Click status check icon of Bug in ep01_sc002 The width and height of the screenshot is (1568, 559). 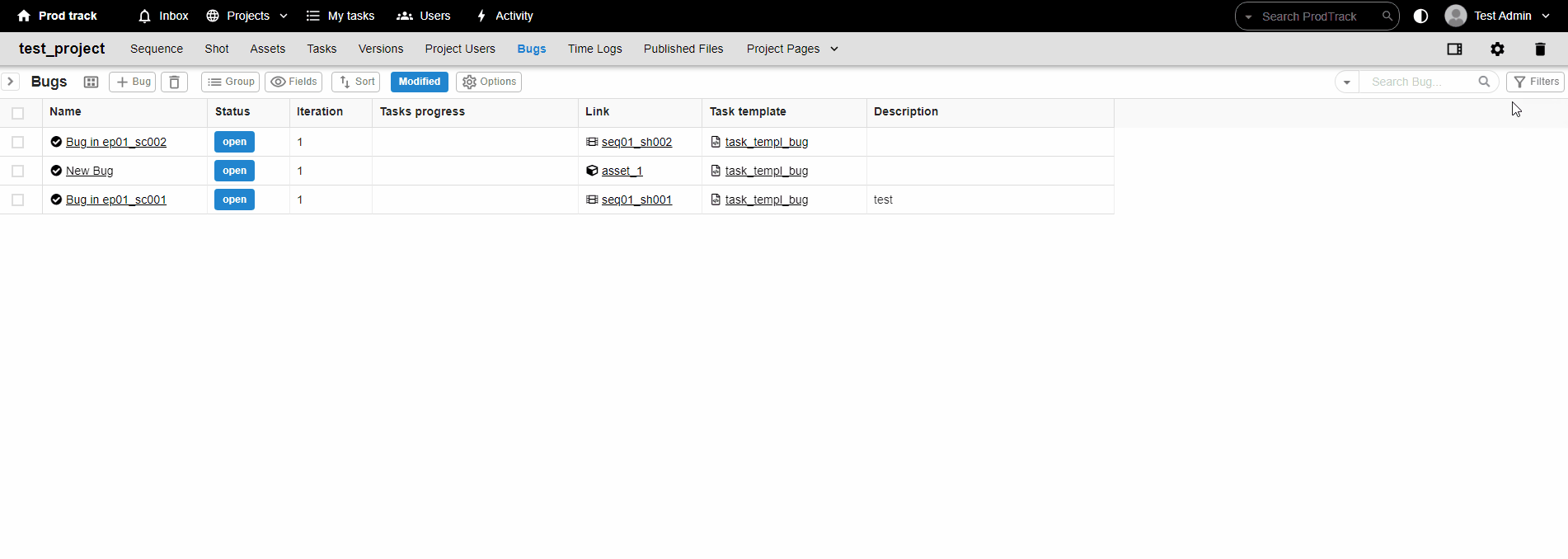pos(56,142)
